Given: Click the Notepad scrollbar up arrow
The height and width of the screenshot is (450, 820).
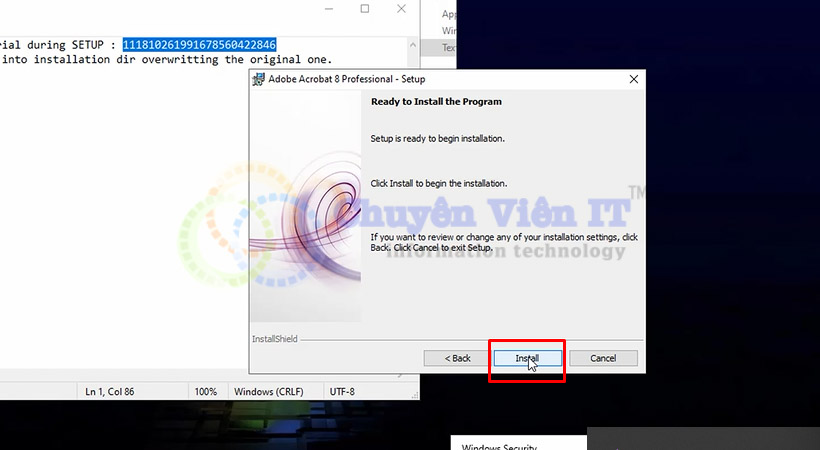Looking at the screenshot, I should 413,45.
